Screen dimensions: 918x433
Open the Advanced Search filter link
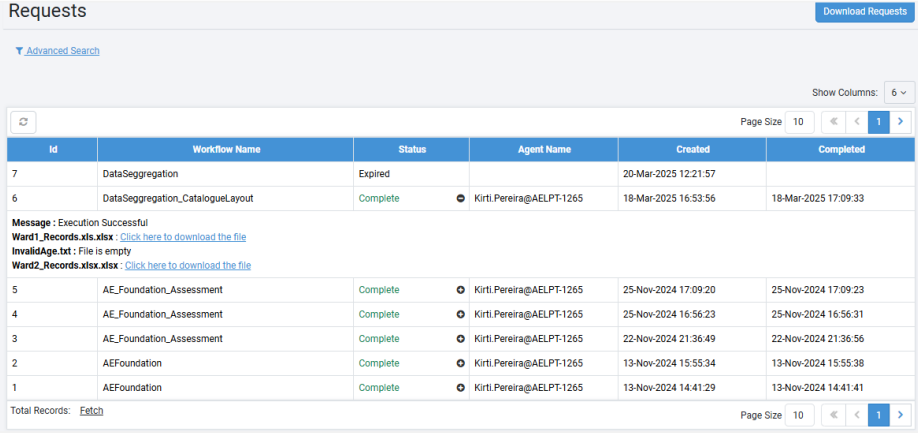pos(58,51)
